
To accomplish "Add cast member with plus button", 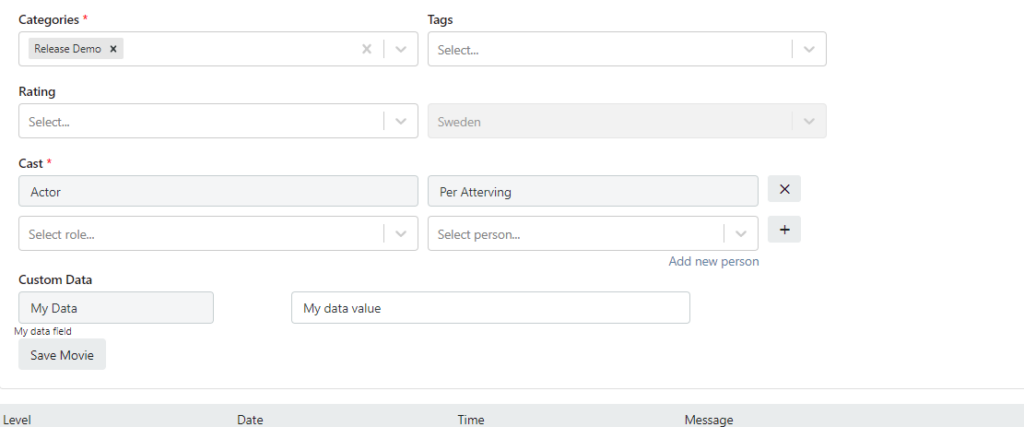I will click(x=784, y=230).
